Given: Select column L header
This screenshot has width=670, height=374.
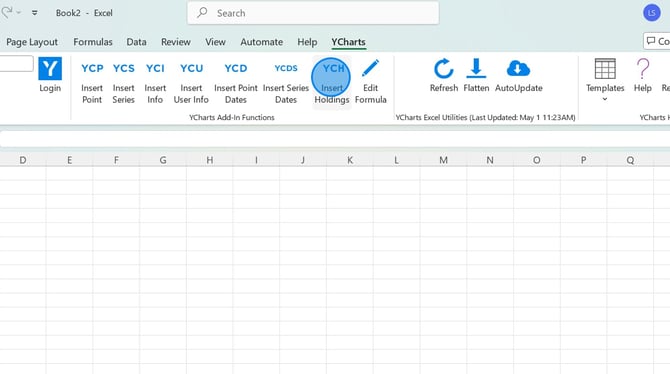Looking at the screenshot, I should click(x=397, y=160).
